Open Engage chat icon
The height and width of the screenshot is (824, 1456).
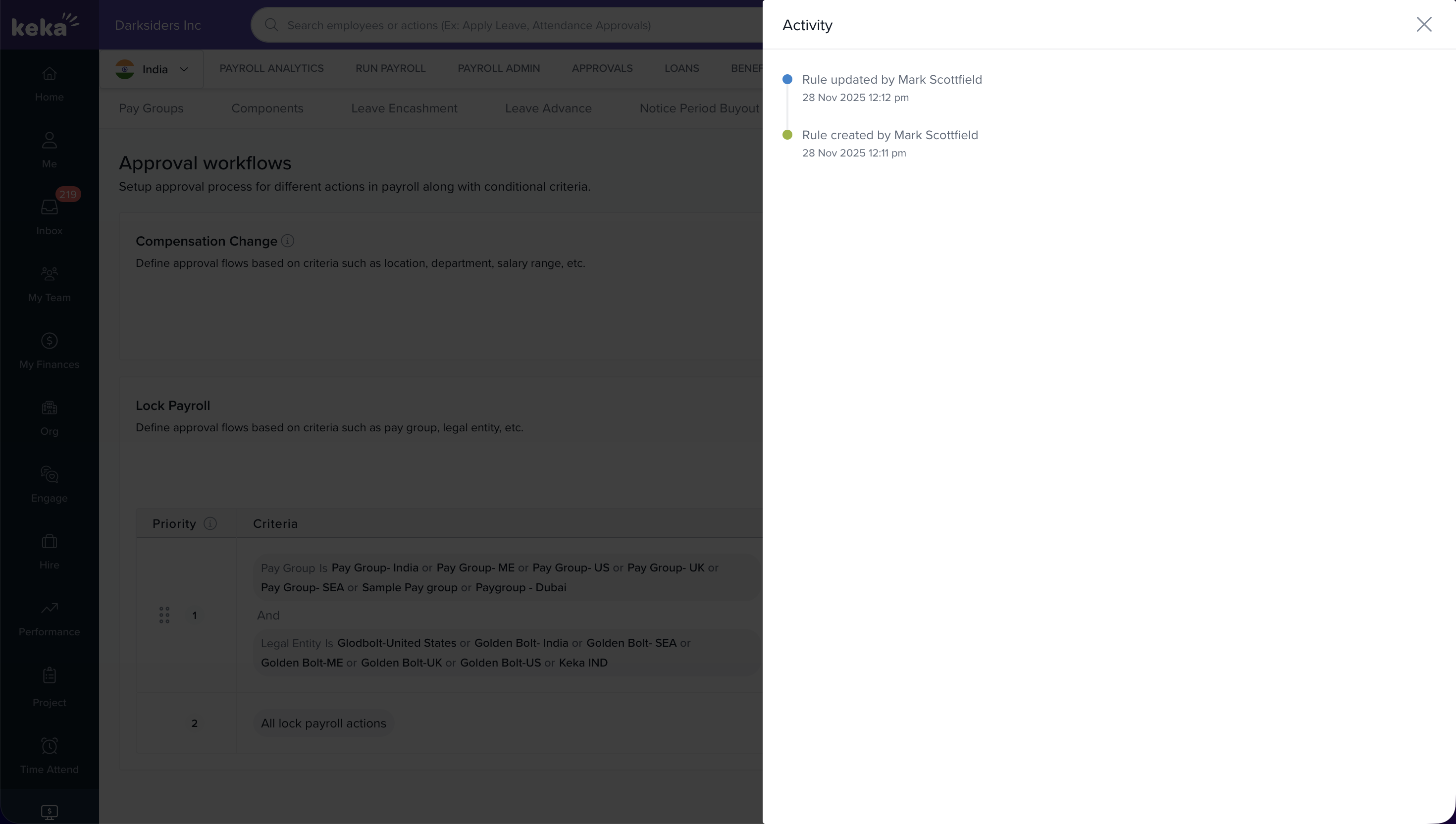click(49, 474)
